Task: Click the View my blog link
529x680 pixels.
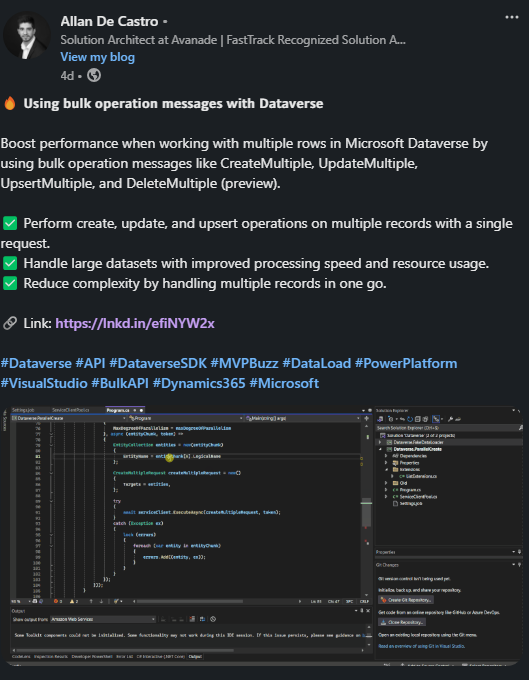Action: tap(98, 57)
